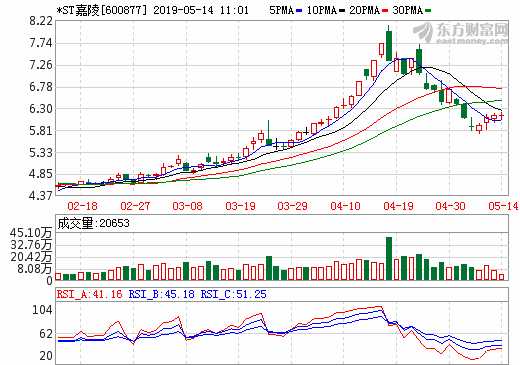Click the 62 RSI axis label
This screenshot has width=520, height=365.
(x=46, y=334)
